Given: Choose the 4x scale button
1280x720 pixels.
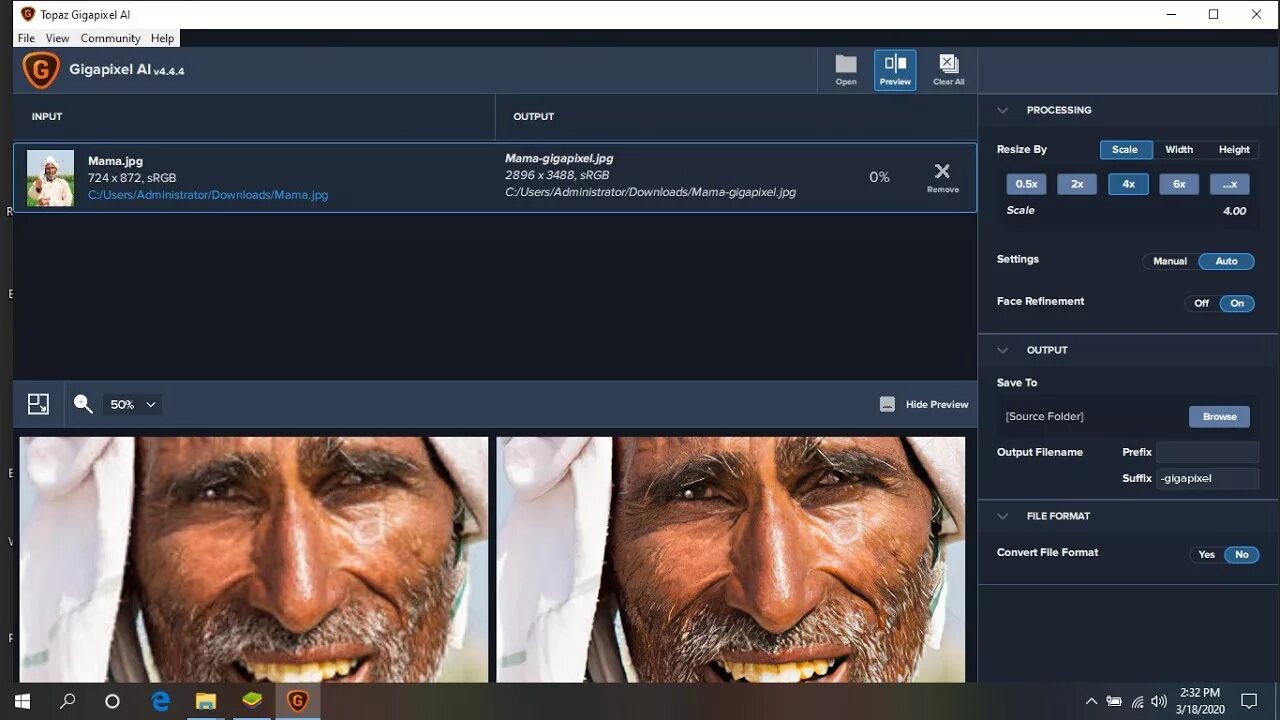Looking at the screenshot, I should (x=1128, y=184).
